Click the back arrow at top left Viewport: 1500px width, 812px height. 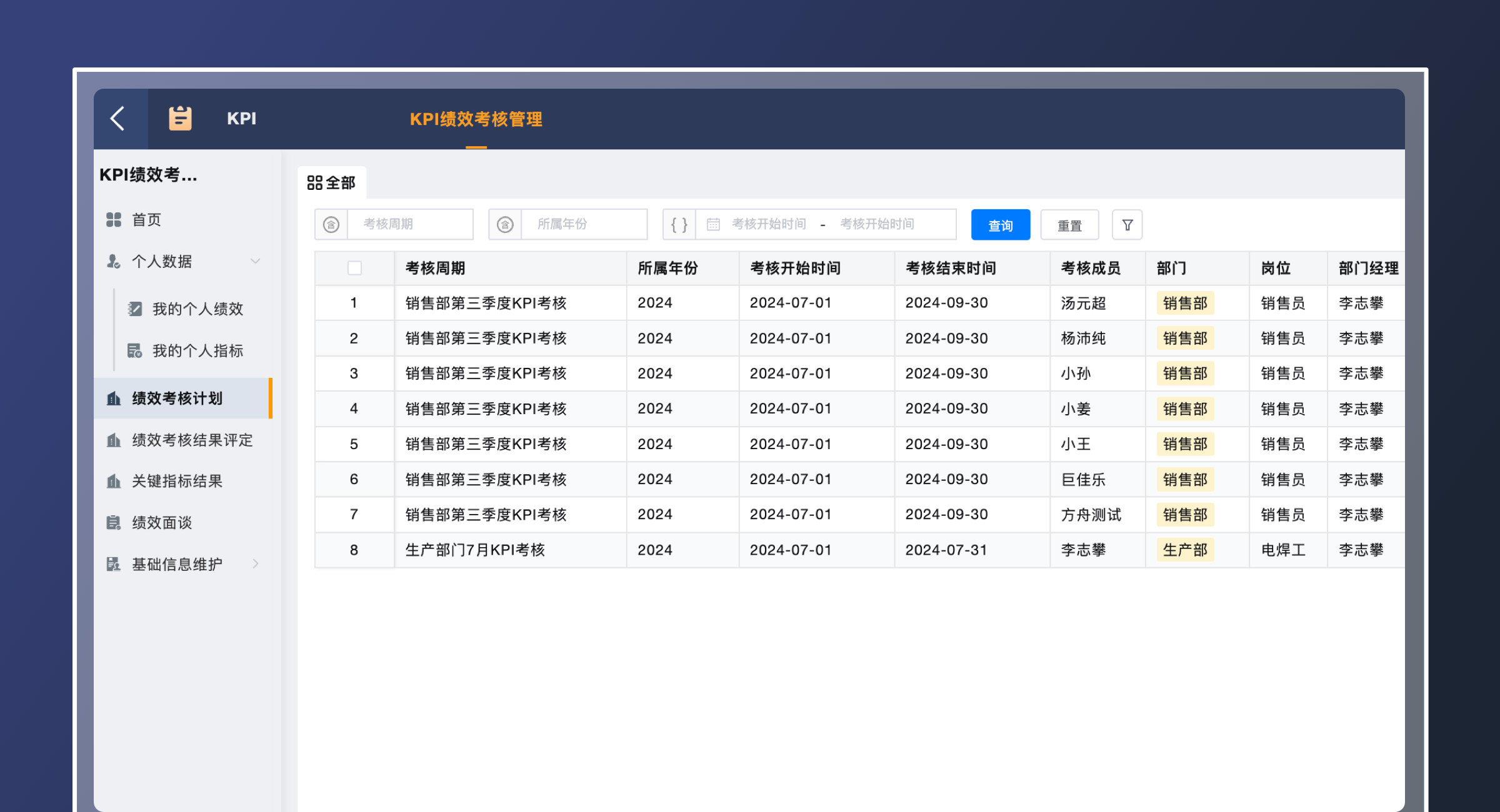119,119
